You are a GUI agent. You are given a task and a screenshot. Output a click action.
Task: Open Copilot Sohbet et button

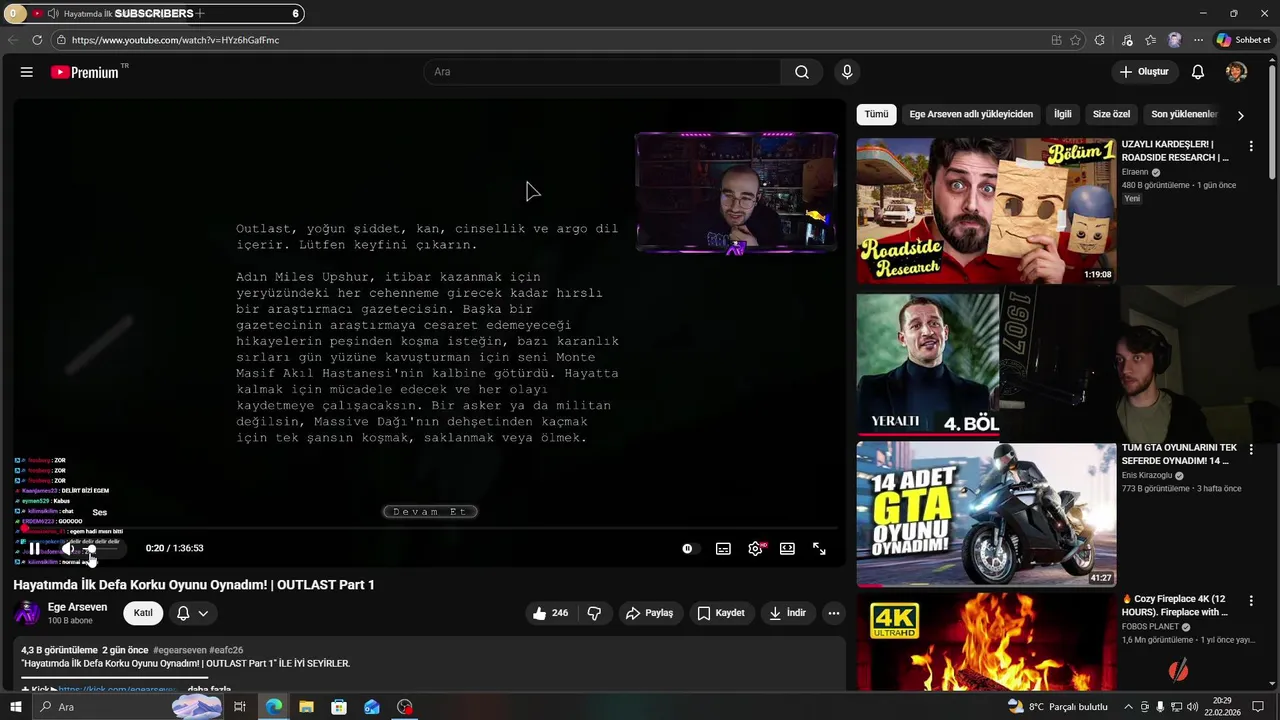point(1243,40)
